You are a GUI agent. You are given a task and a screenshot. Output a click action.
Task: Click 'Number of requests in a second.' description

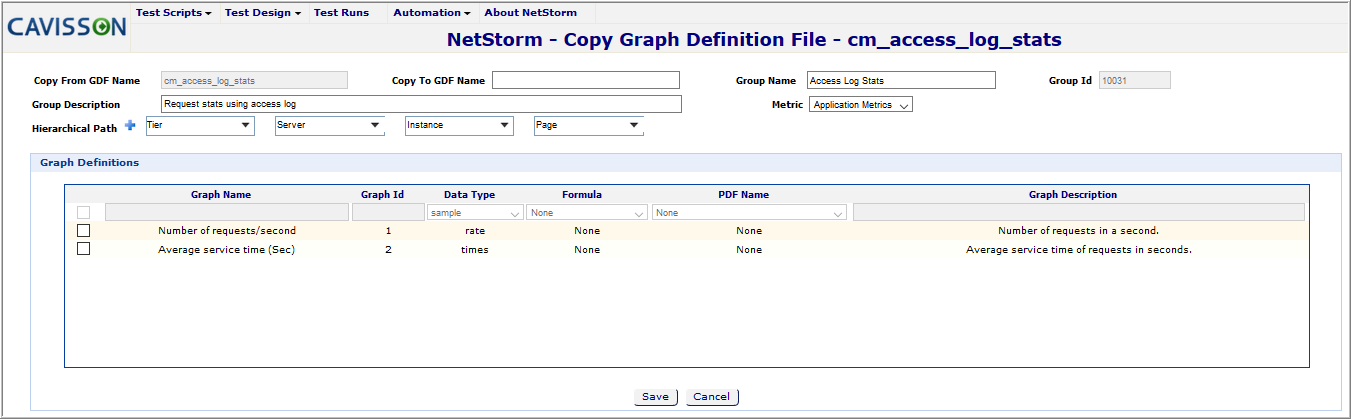pos(1078,231)
